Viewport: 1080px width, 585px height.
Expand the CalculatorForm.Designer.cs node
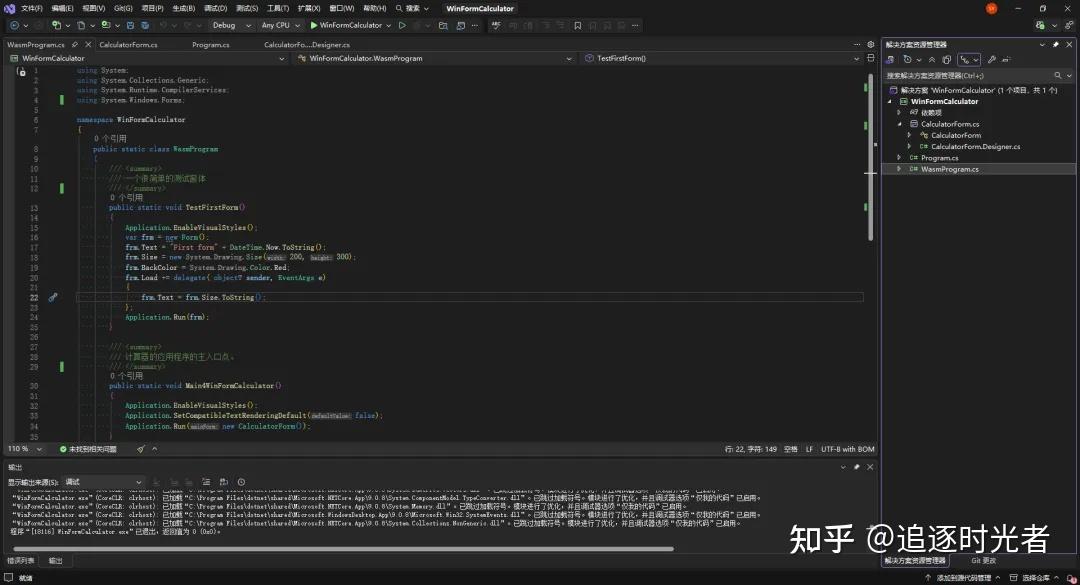tap(909, 147)
